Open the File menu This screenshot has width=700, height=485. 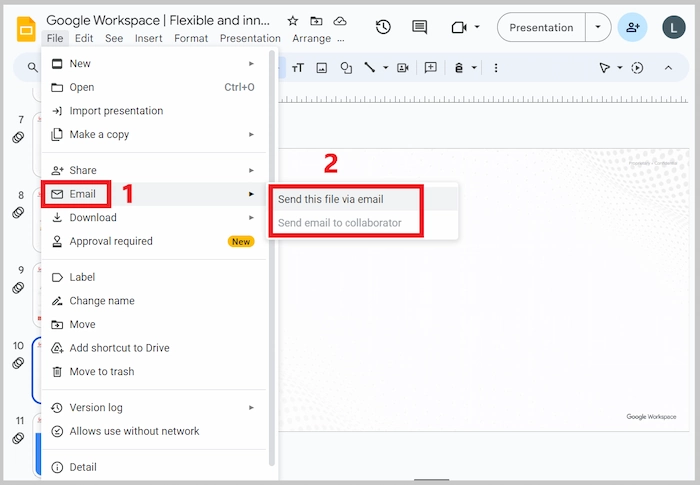[x=55, y=38]
